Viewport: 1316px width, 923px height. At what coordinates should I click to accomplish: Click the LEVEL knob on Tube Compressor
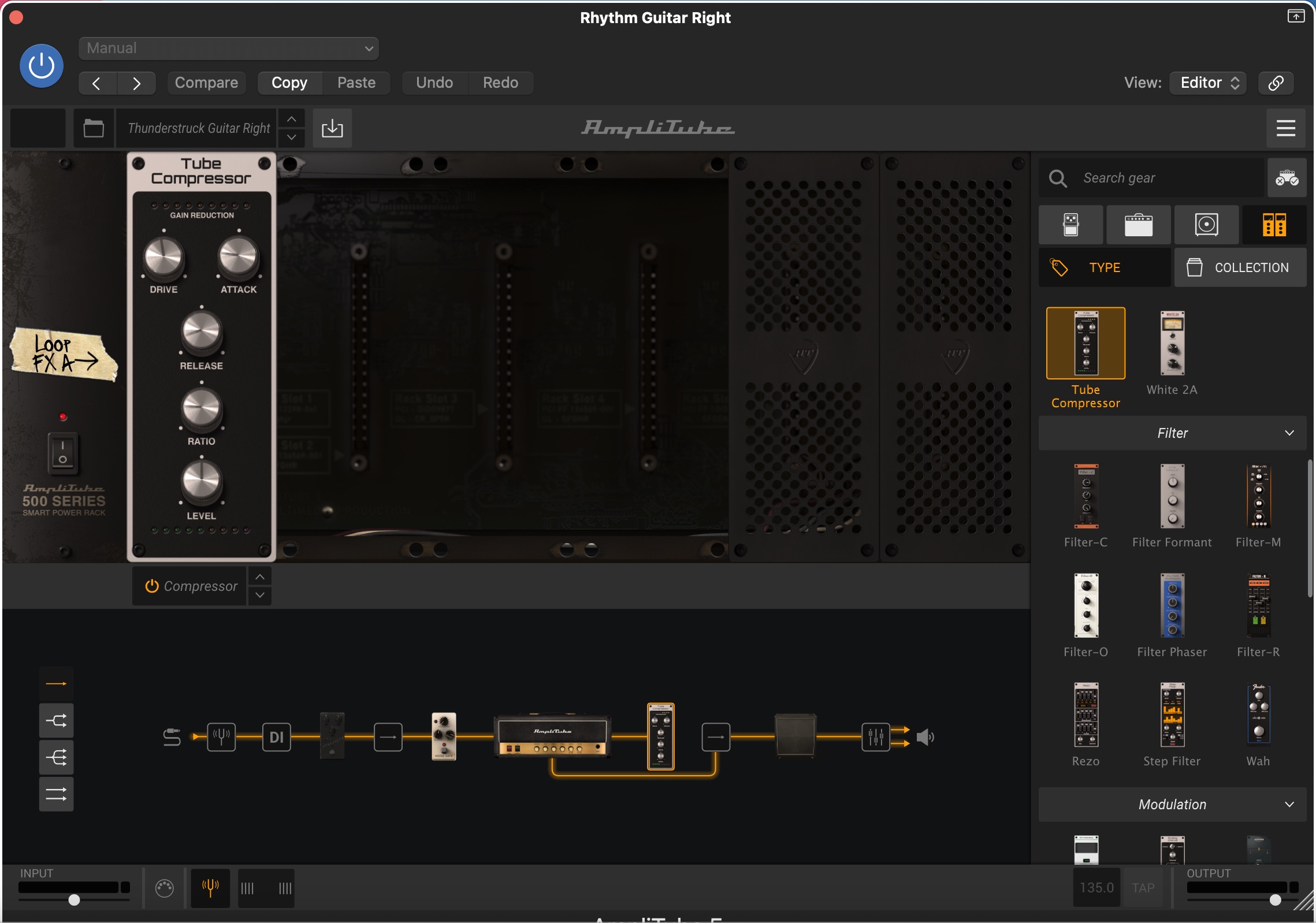pos(201,482)
